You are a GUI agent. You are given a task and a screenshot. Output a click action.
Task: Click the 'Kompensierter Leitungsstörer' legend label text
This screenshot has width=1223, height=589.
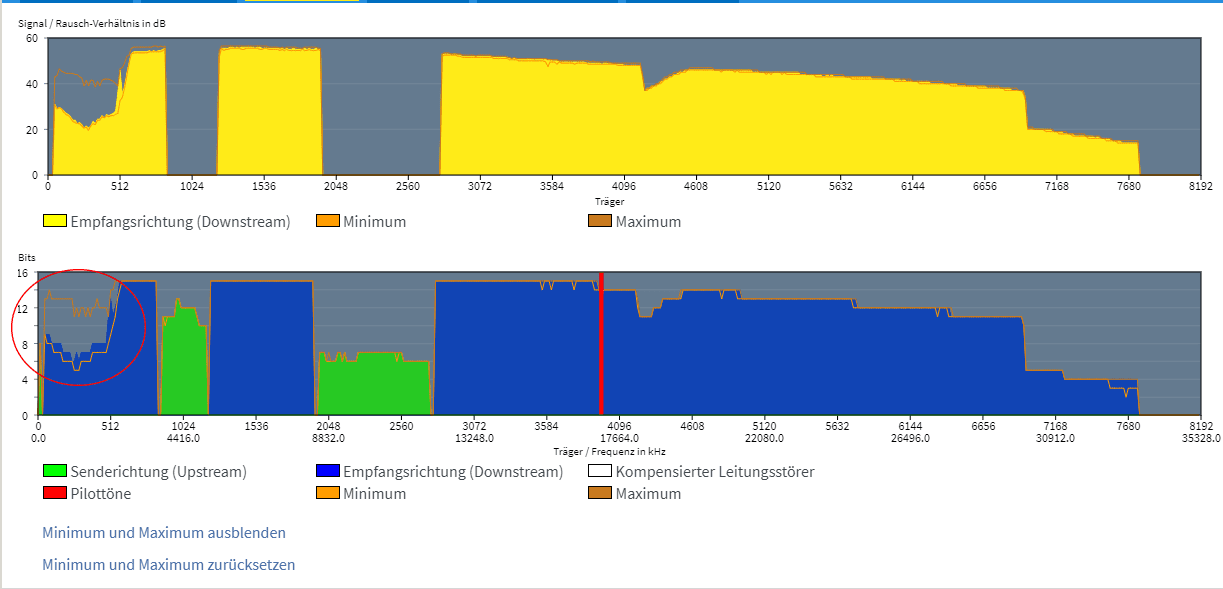pyautogui.click(x=715, y=471)
